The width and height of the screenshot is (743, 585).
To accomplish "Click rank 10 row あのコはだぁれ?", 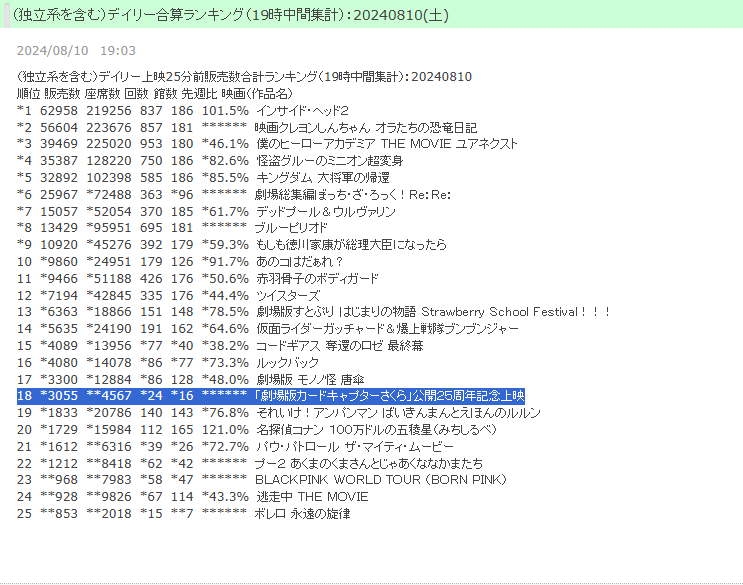I will [180, 261].
